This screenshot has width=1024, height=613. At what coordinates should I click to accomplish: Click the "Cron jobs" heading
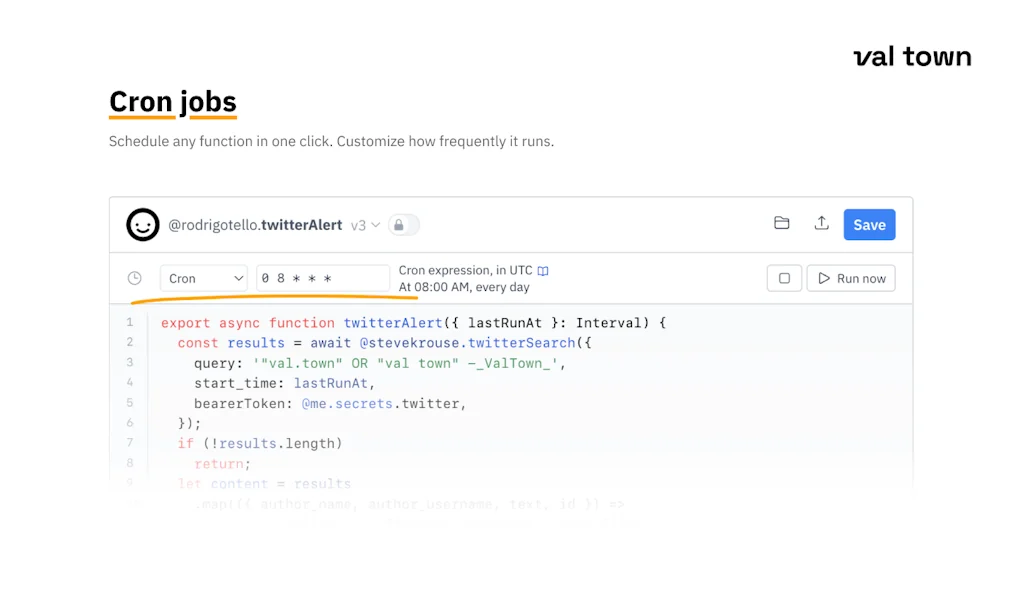coord(172,102)
